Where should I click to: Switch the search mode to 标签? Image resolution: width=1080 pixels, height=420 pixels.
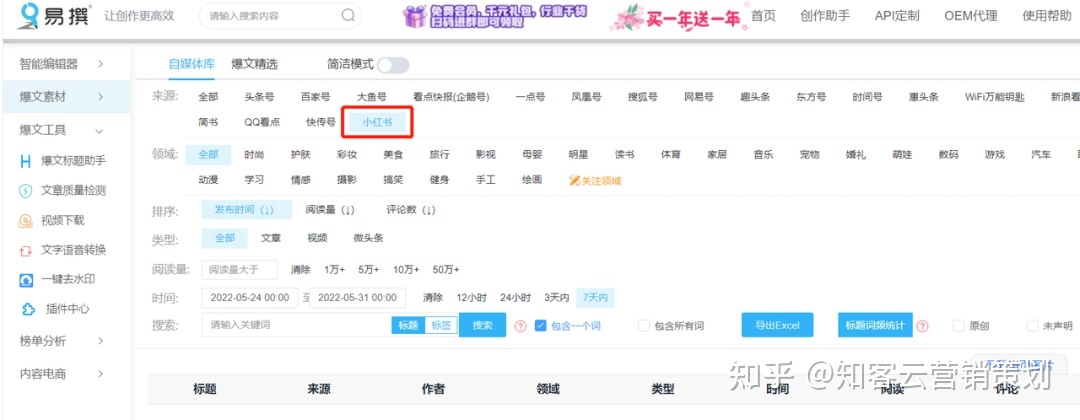click(x=442, y=326)
